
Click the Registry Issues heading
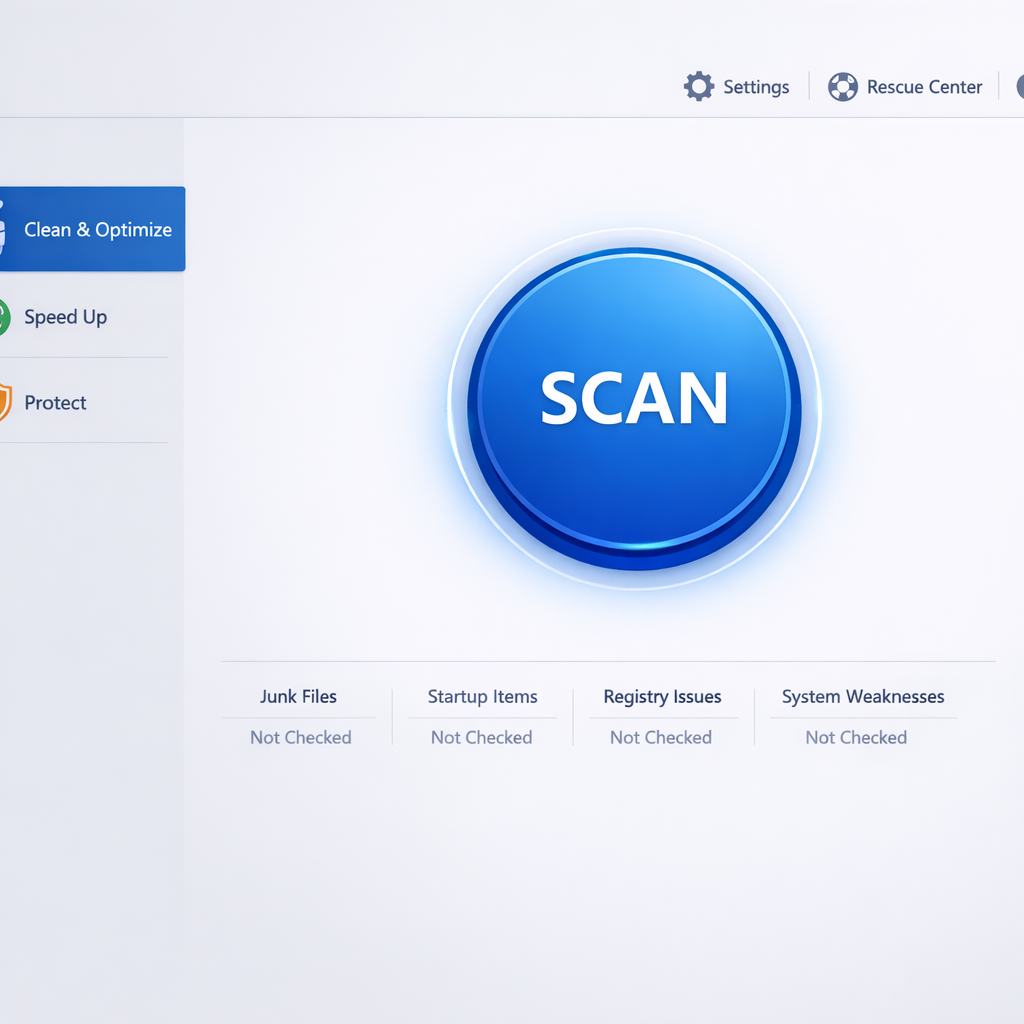[x=662, y=697]
